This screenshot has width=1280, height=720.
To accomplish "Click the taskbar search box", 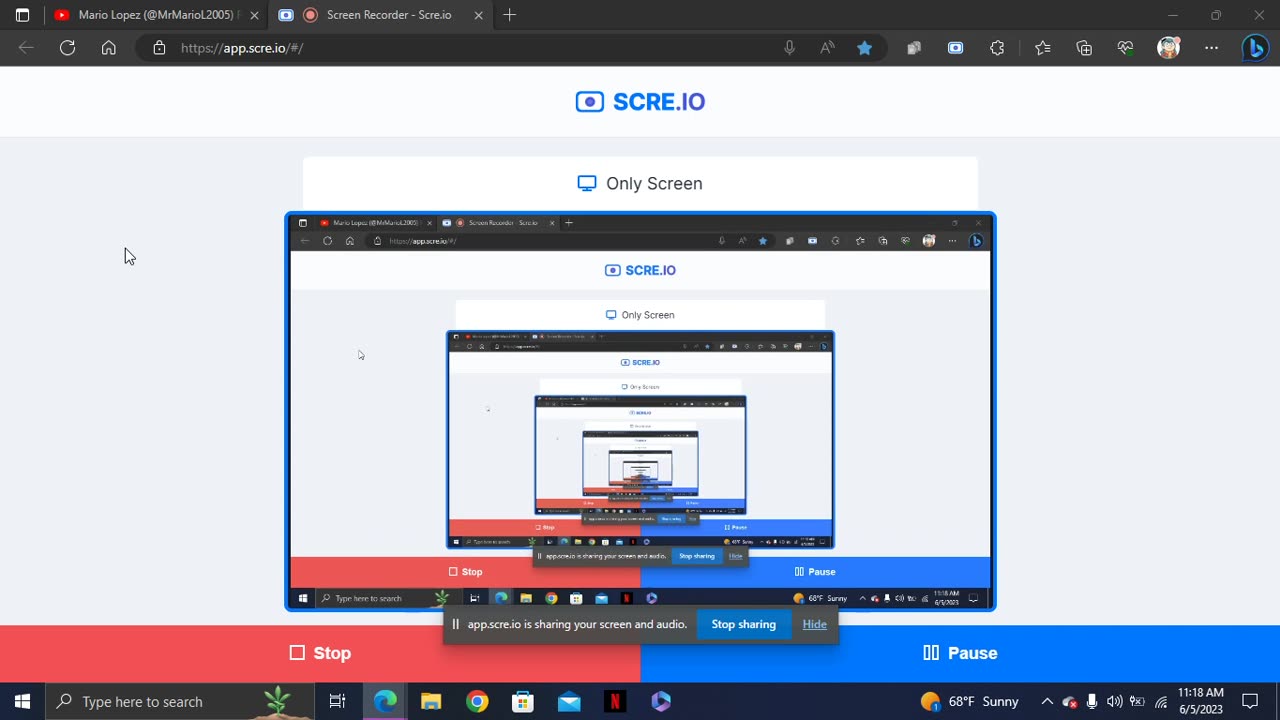I will [x=180, y=701].
